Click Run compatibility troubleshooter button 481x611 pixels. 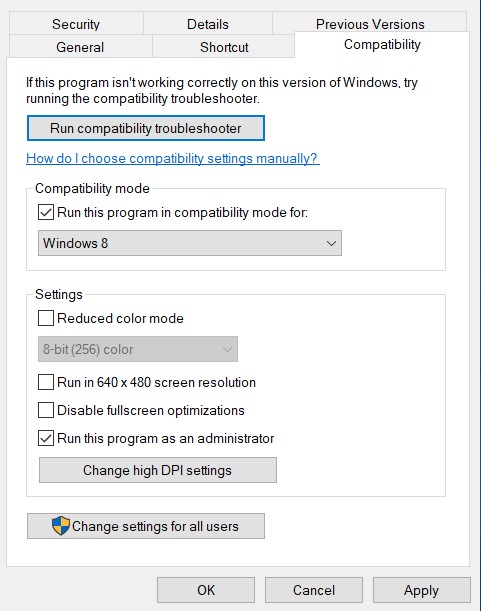coord(146,128)
